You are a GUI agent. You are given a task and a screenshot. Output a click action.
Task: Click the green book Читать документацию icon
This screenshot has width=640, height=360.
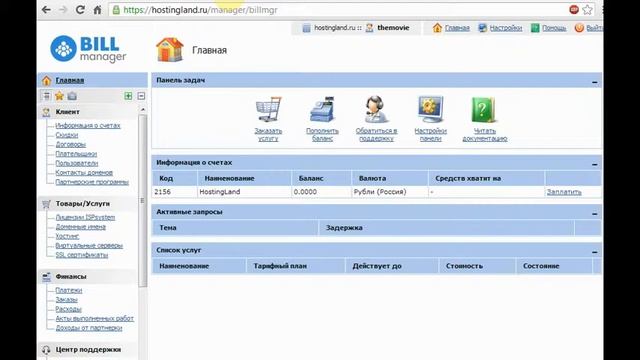pyautogui.click(x=484, y=109)
